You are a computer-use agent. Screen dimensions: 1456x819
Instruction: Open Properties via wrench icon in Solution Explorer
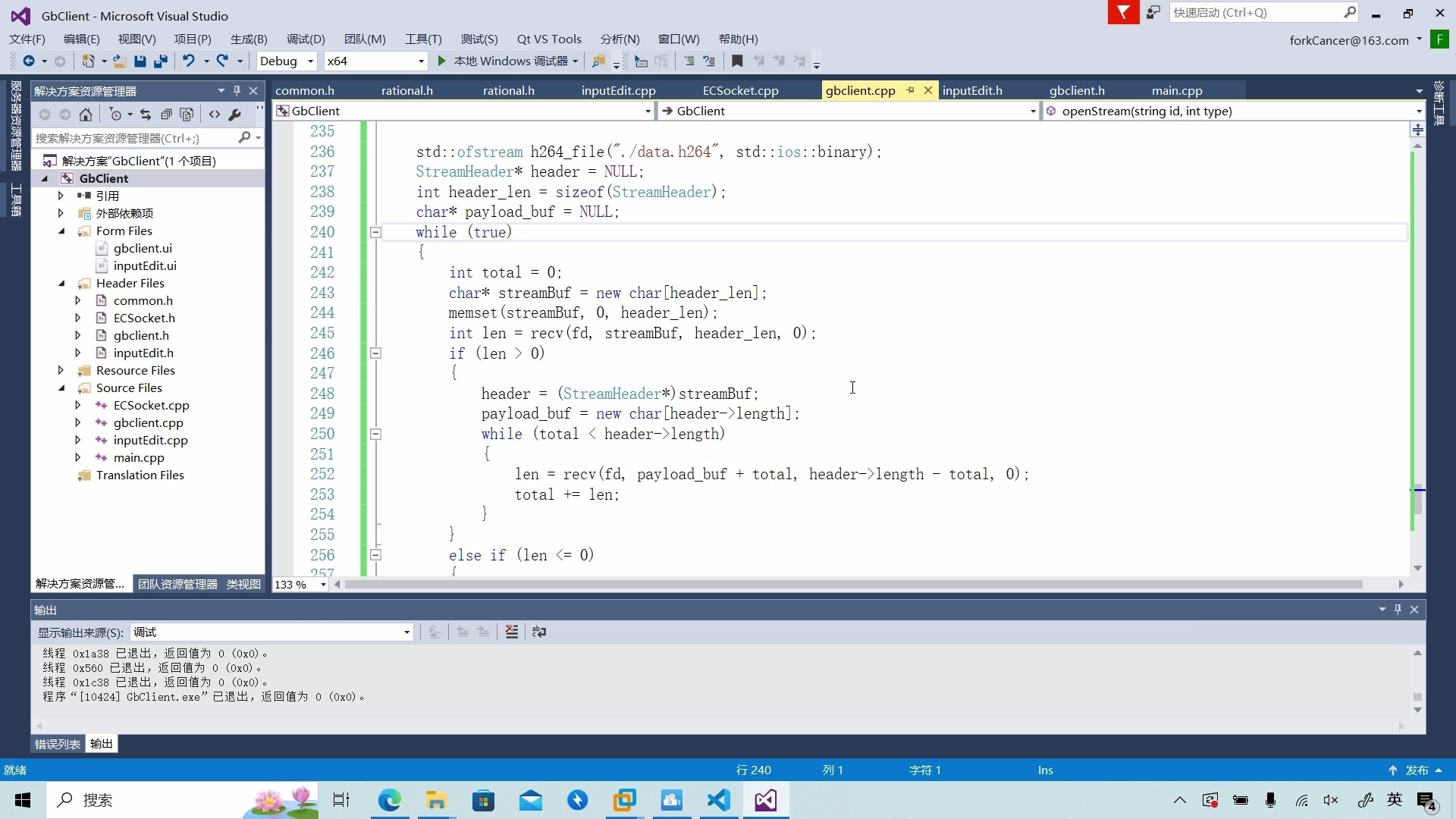pyautogui.click(x=235, y=114)
